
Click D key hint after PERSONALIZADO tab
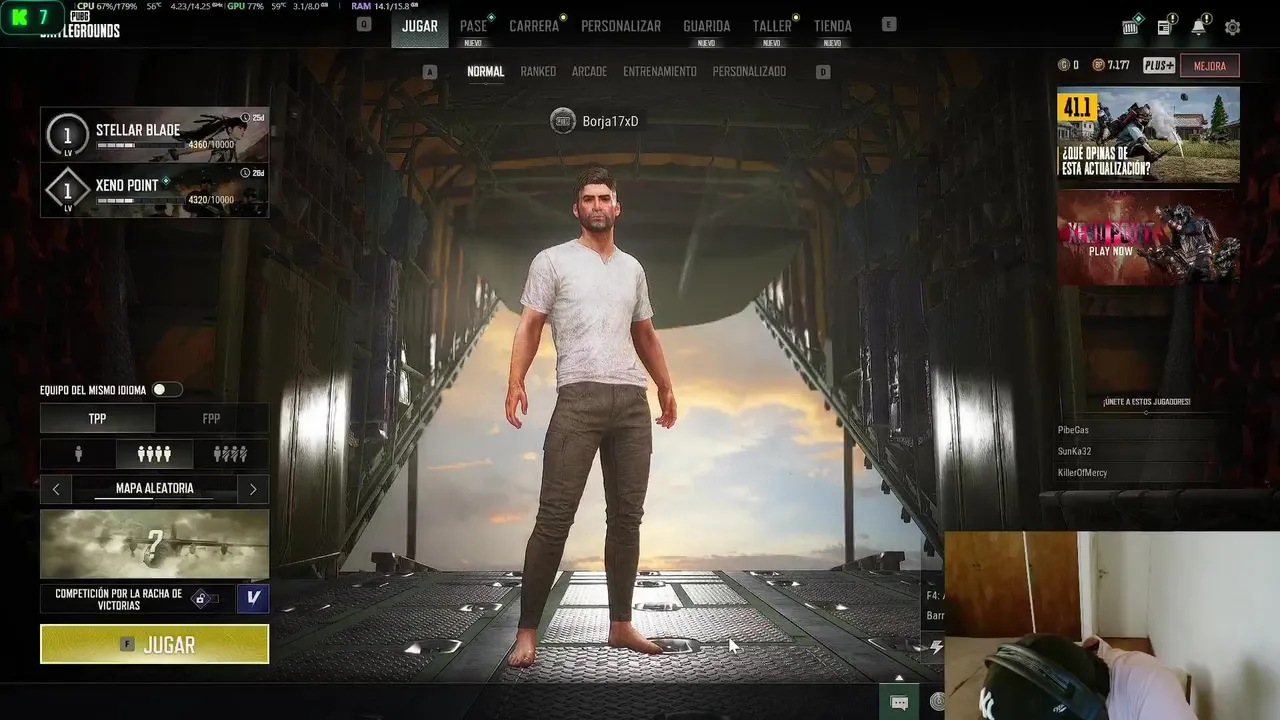823,72
